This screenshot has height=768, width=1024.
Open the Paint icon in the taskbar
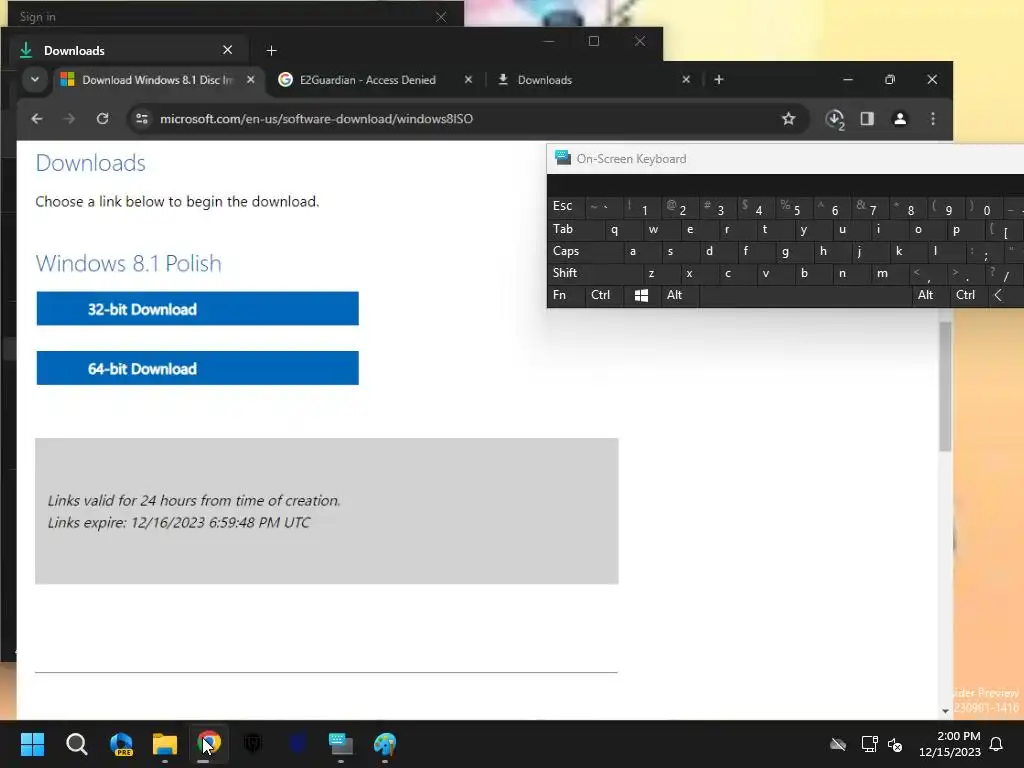[385, 744]
